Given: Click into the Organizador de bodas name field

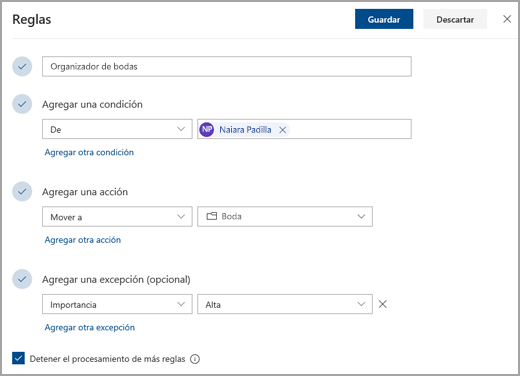Looking at the screenshot, I should [x=227, y=67].
